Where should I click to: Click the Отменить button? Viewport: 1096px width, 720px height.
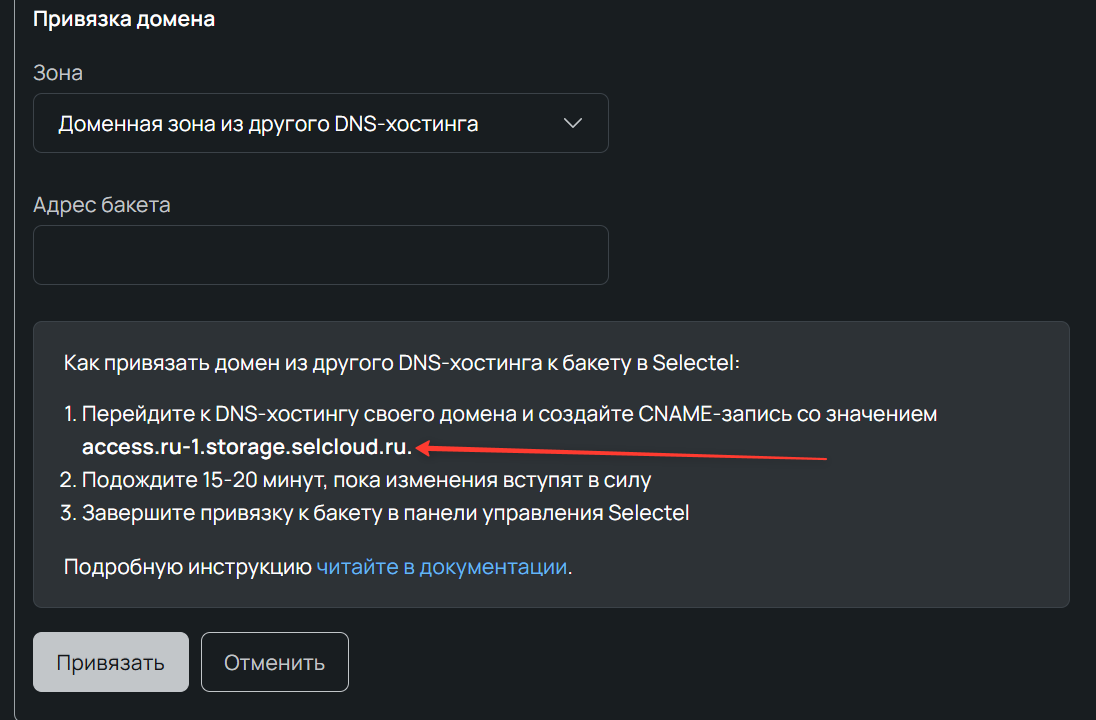point(275,662)
